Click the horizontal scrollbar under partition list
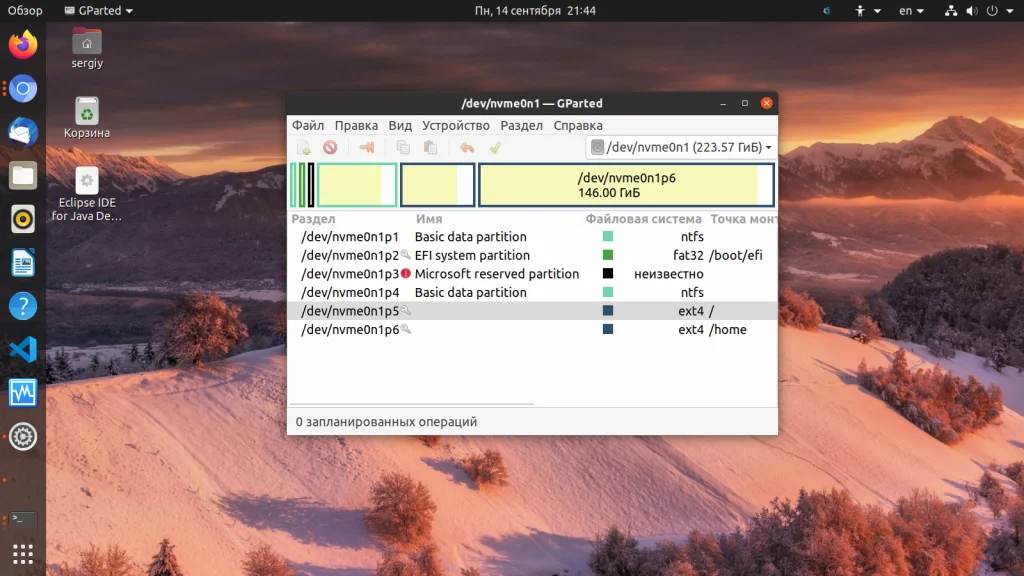This screenshot has width=1024, height=576. click(x=412, y=404)
